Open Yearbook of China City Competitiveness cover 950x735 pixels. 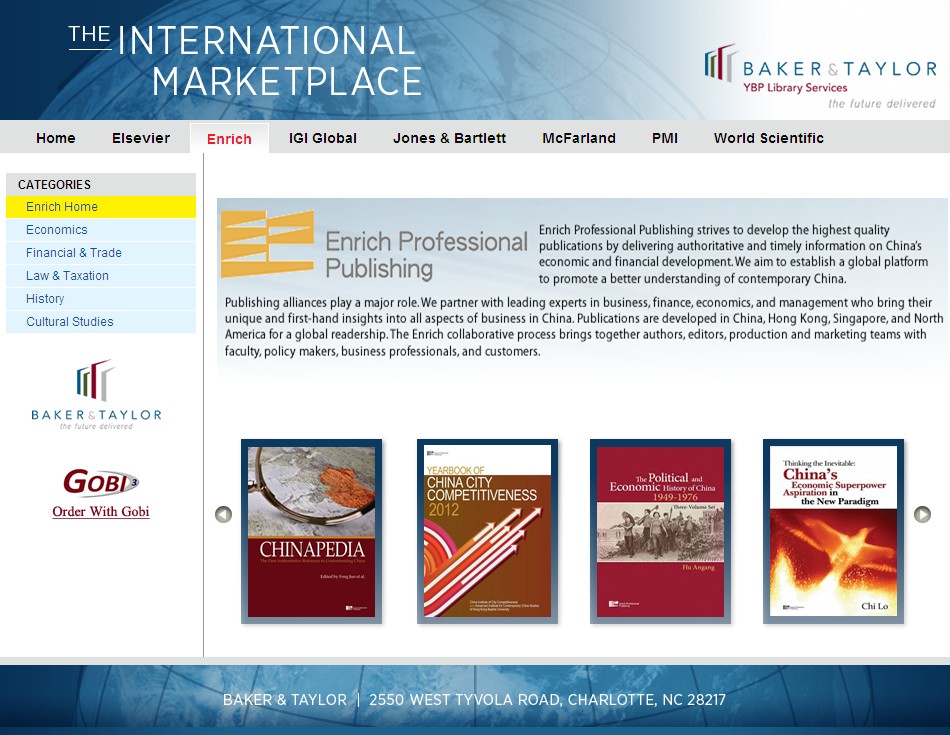487,531
